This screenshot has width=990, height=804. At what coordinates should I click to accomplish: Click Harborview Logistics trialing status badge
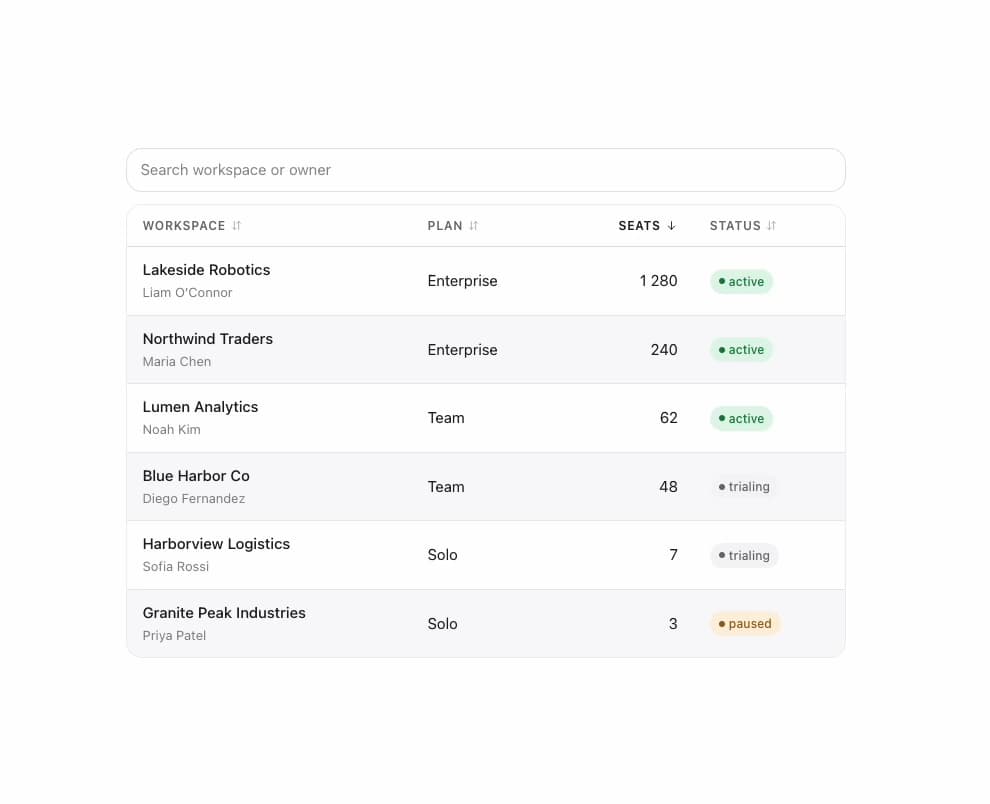tap(744, 555)
